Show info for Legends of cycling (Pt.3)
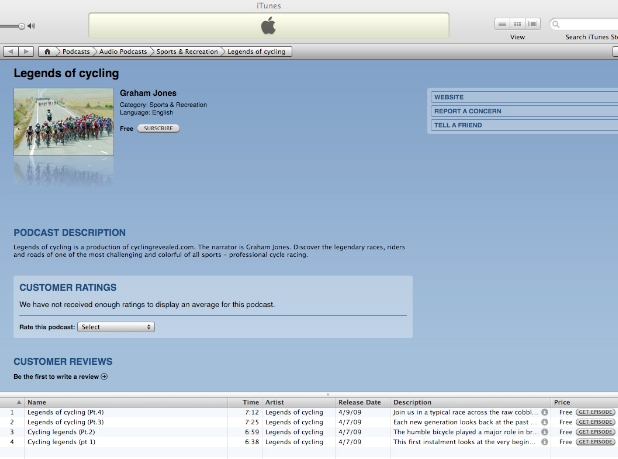The height and width of the screenshot is (459, 618). (545, 422)
